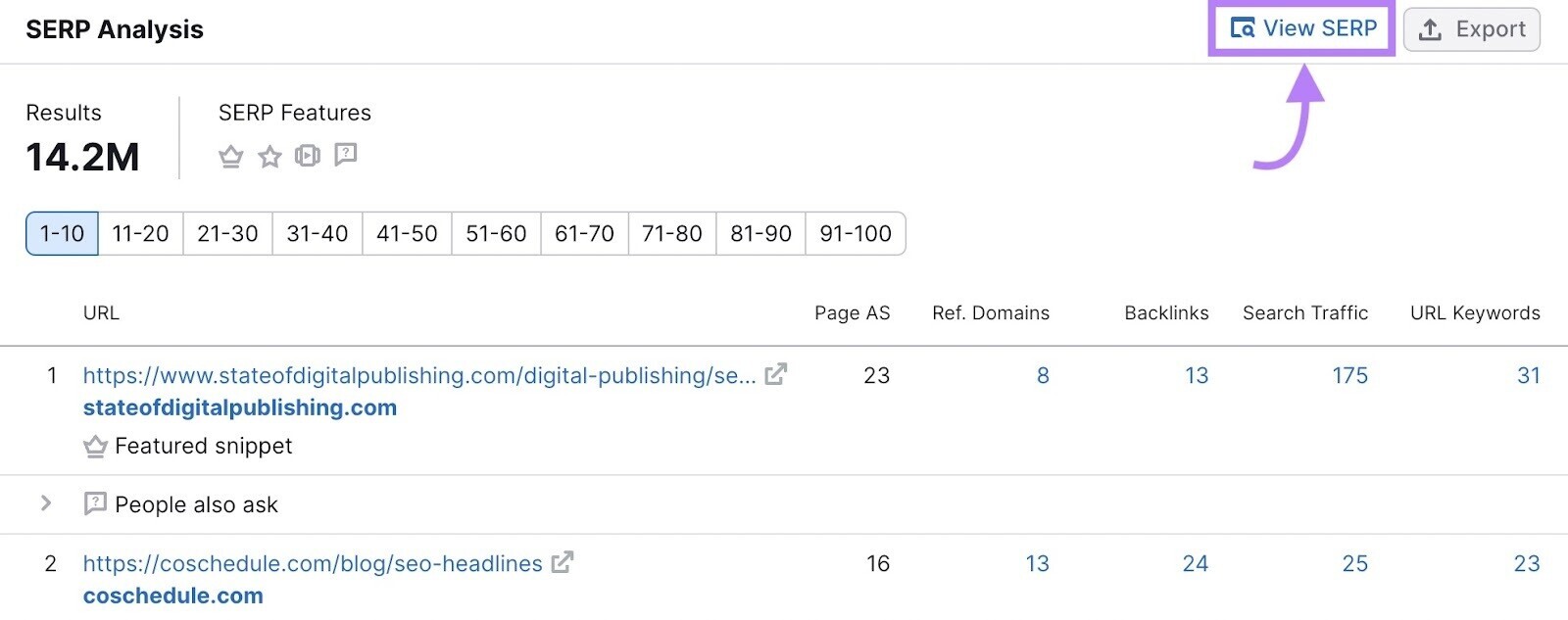Click the People also ask icon in SERP Features
The image size is (1568, 620).
tap(346, 156)
